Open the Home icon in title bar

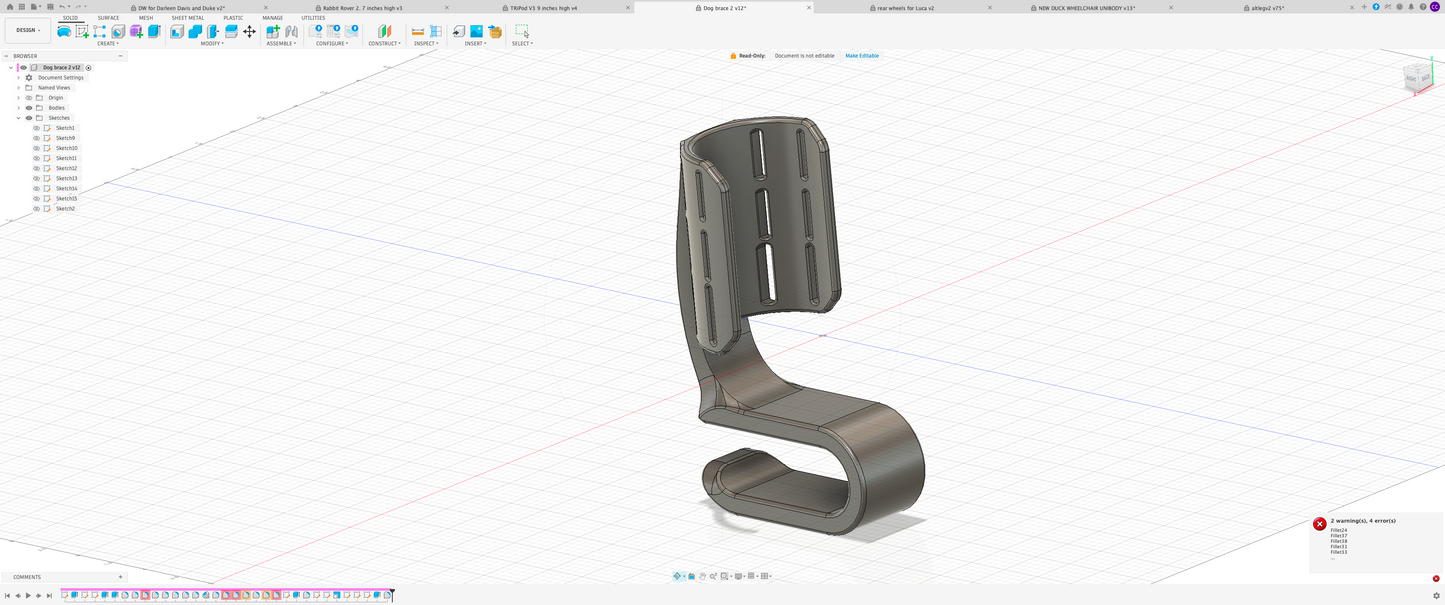tap(9, 7)
